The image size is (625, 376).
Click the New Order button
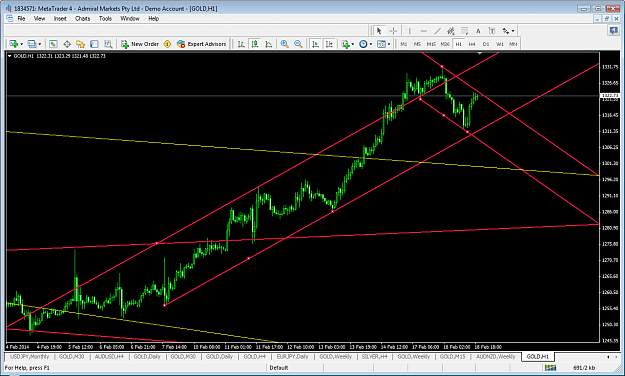140,44
